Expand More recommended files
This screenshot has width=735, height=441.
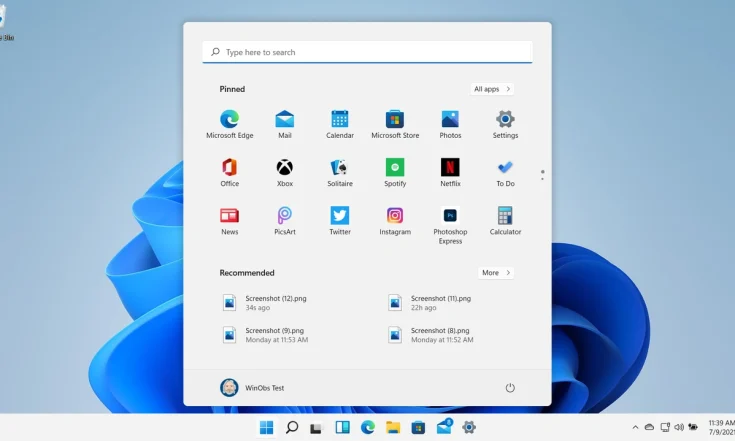click(x=495, y=272)
